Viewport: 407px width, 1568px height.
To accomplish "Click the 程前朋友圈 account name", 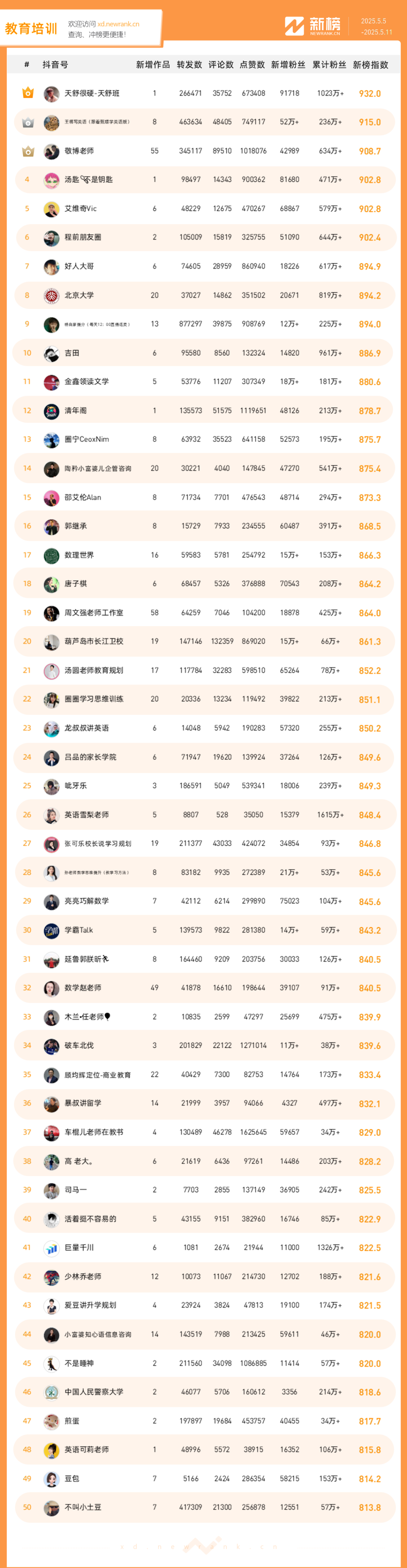I will click(83, 237).
